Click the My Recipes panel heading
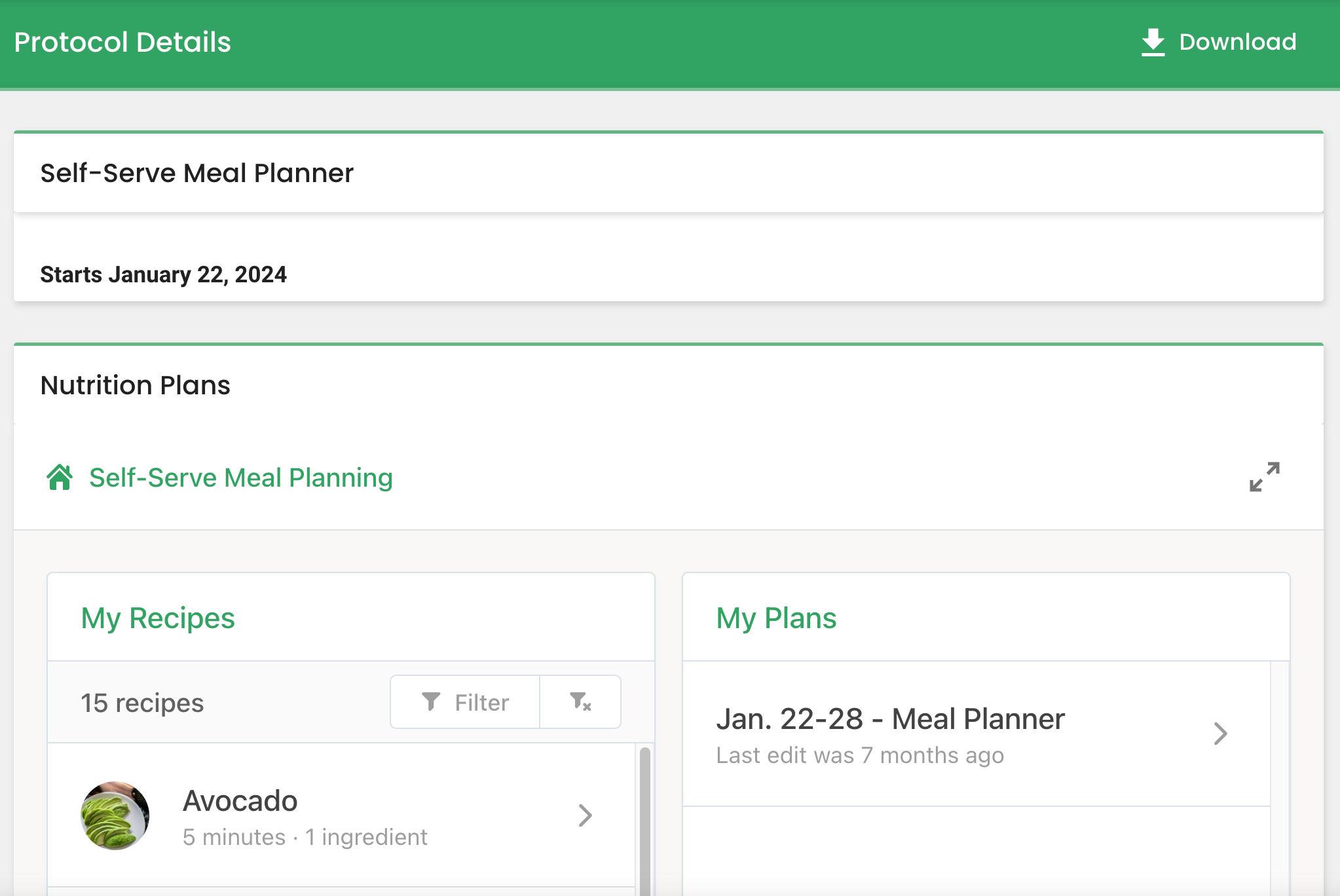This screenshot has width=1340, height=896. pos(158,618)
